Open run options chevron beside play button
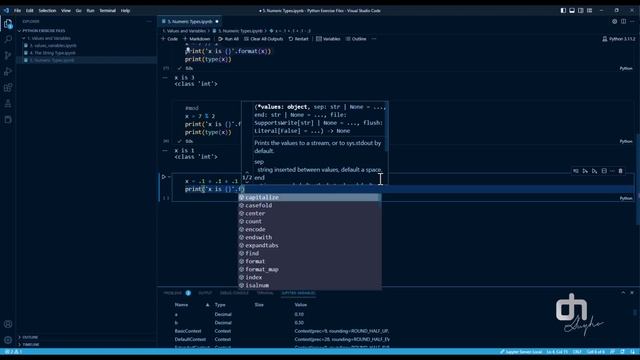The width and height of the screenshot is (640, 360). click(x=169, y=177)
